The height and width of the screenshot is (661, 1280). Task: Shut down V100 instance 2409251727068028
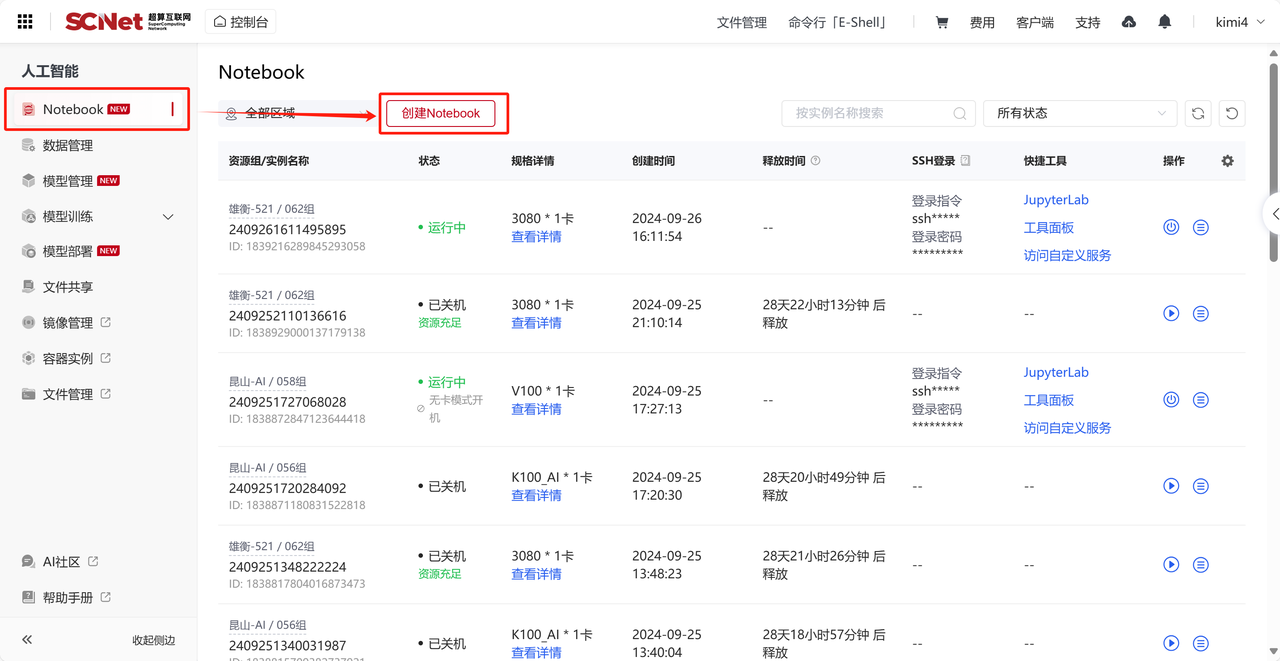tap(1171, 400)
